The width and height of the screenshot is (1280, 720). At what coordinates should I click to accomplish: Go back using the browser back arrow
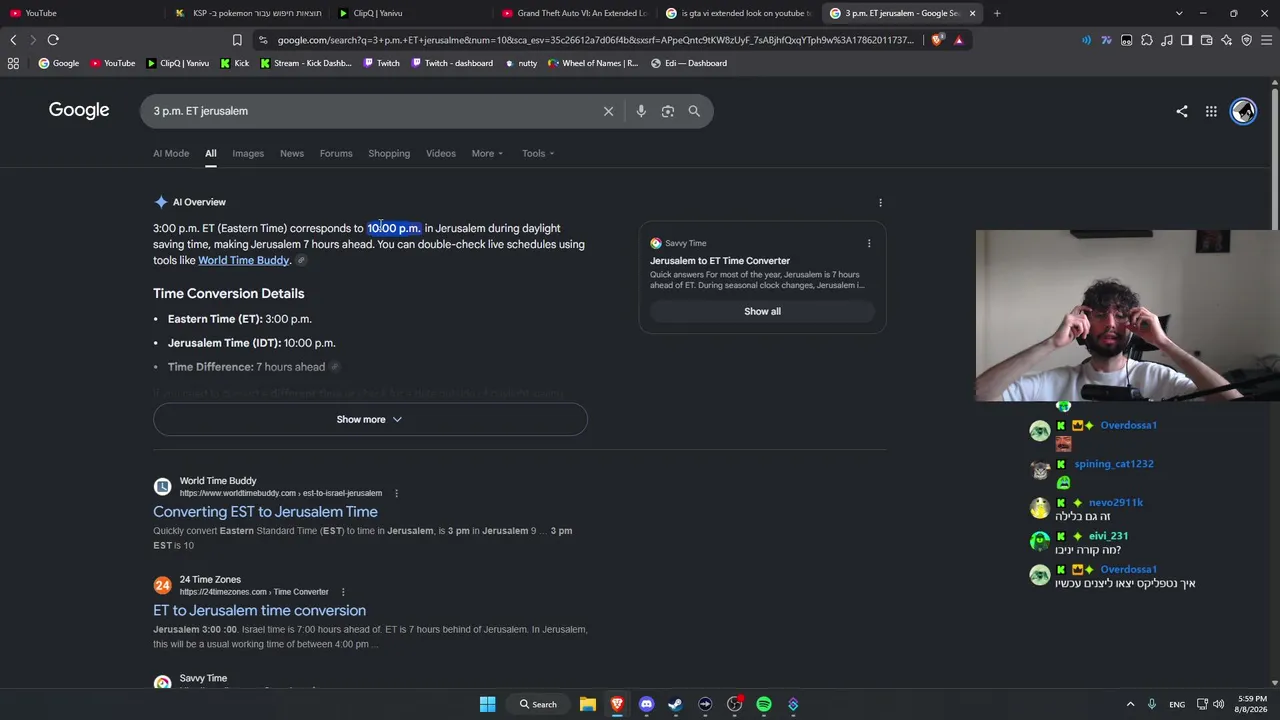13,40
